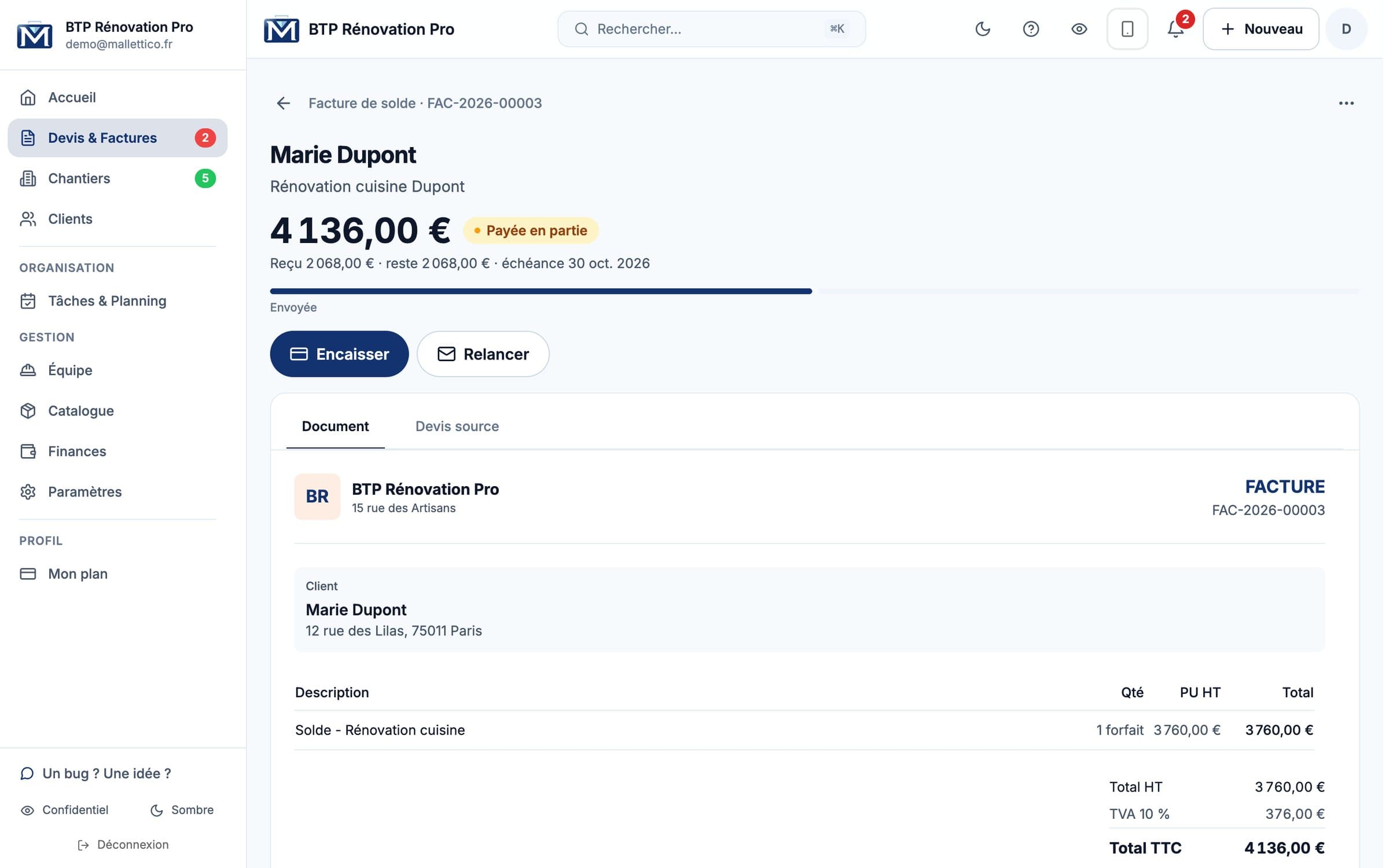Open the three-dots more options menu
Image resolution: width=1389 pixels, height=868 pixels.
pos(1346,103)
